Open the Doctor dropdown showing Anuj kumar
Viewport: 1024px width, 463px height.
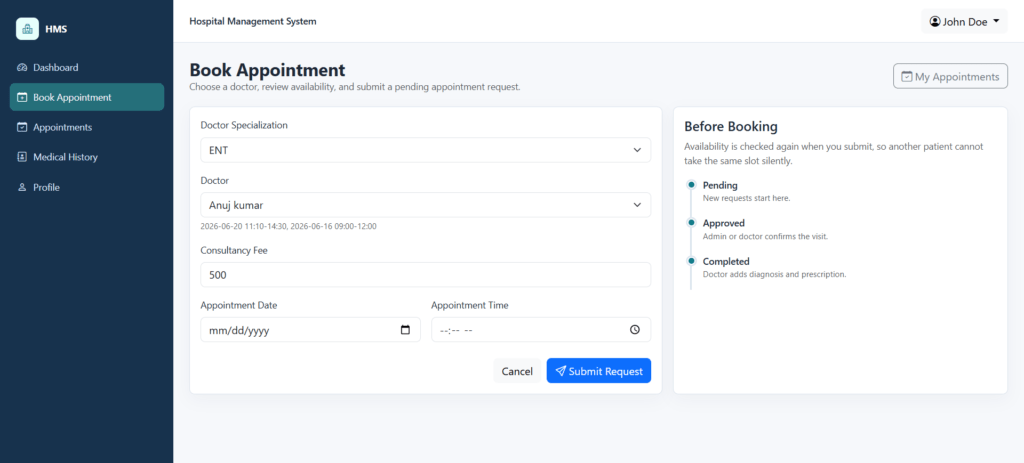[426, 204]
